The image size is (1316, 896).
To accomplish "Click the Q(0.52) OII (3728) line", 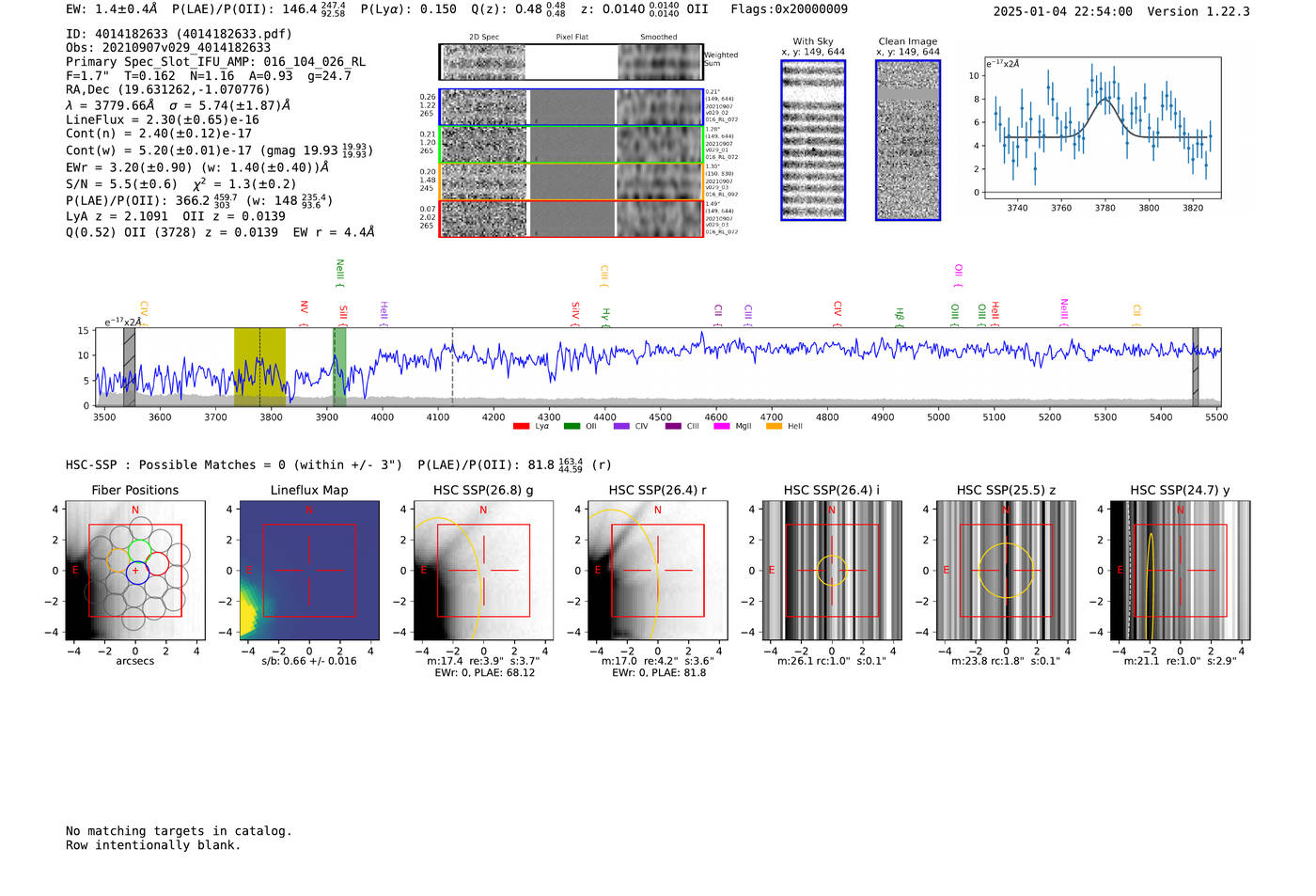I will pos(220,232).
